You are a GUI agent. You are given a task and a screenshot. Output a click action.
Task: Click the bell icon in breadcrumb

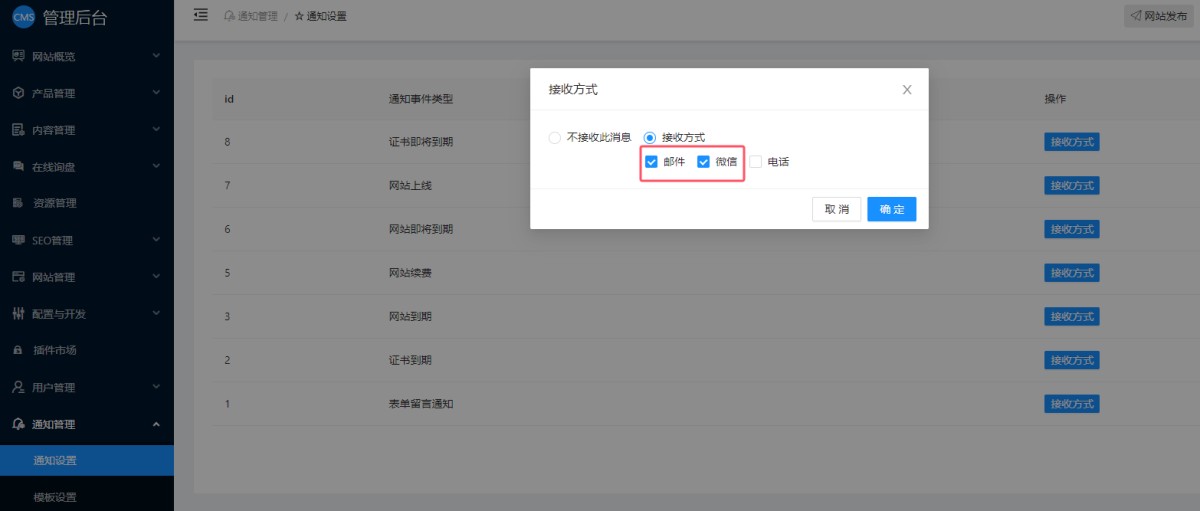pos(229,16)
